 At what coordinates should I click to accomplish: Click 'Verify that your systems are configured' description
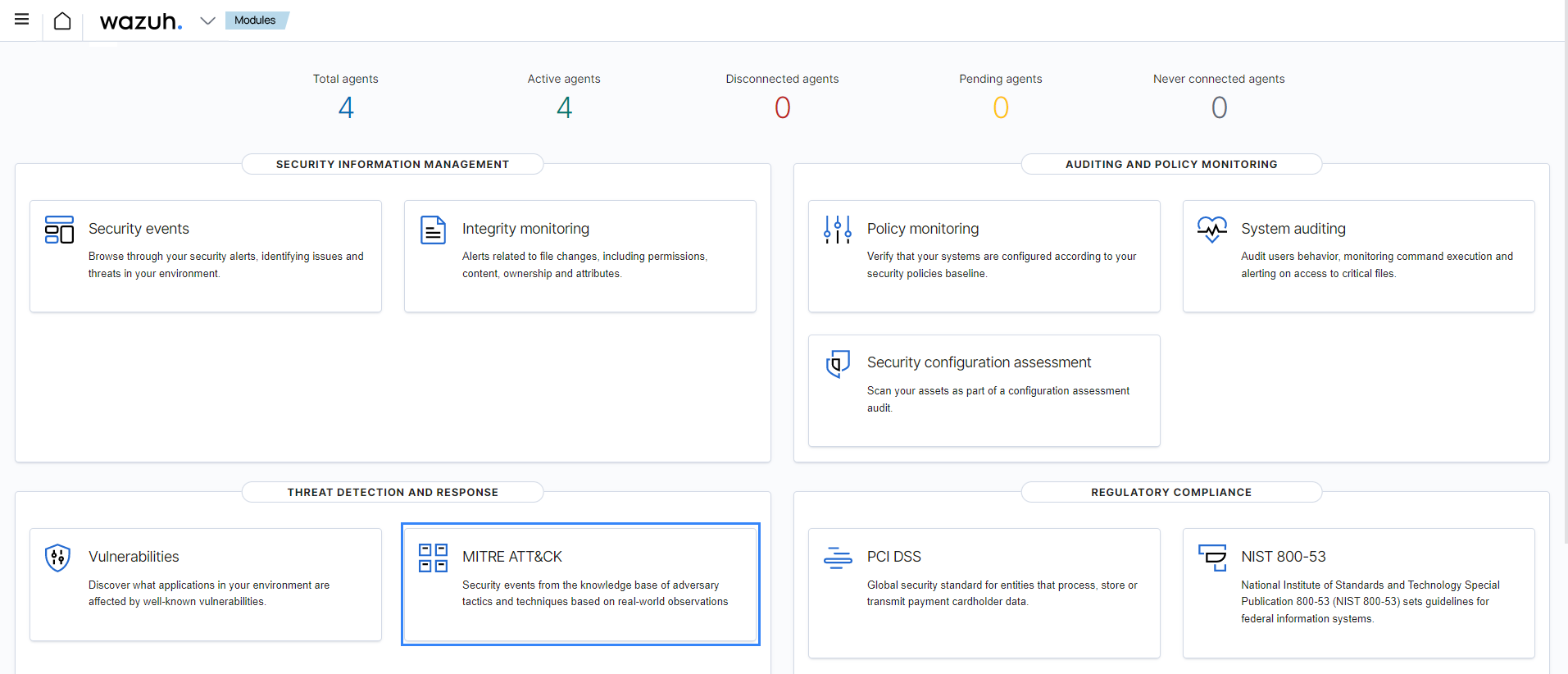[x=1002, y=265]
